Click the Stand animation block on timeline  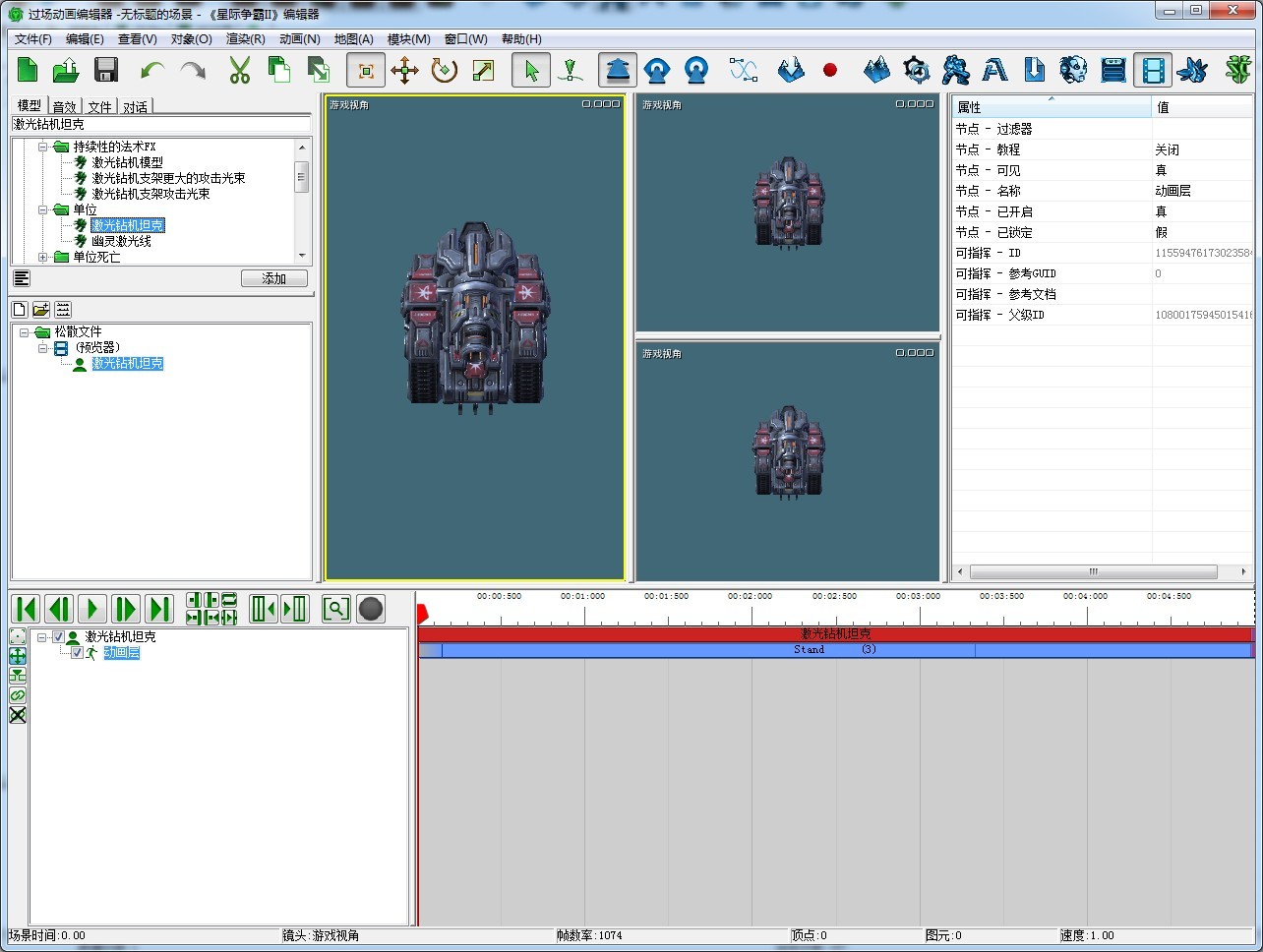[x=836, y=650]
